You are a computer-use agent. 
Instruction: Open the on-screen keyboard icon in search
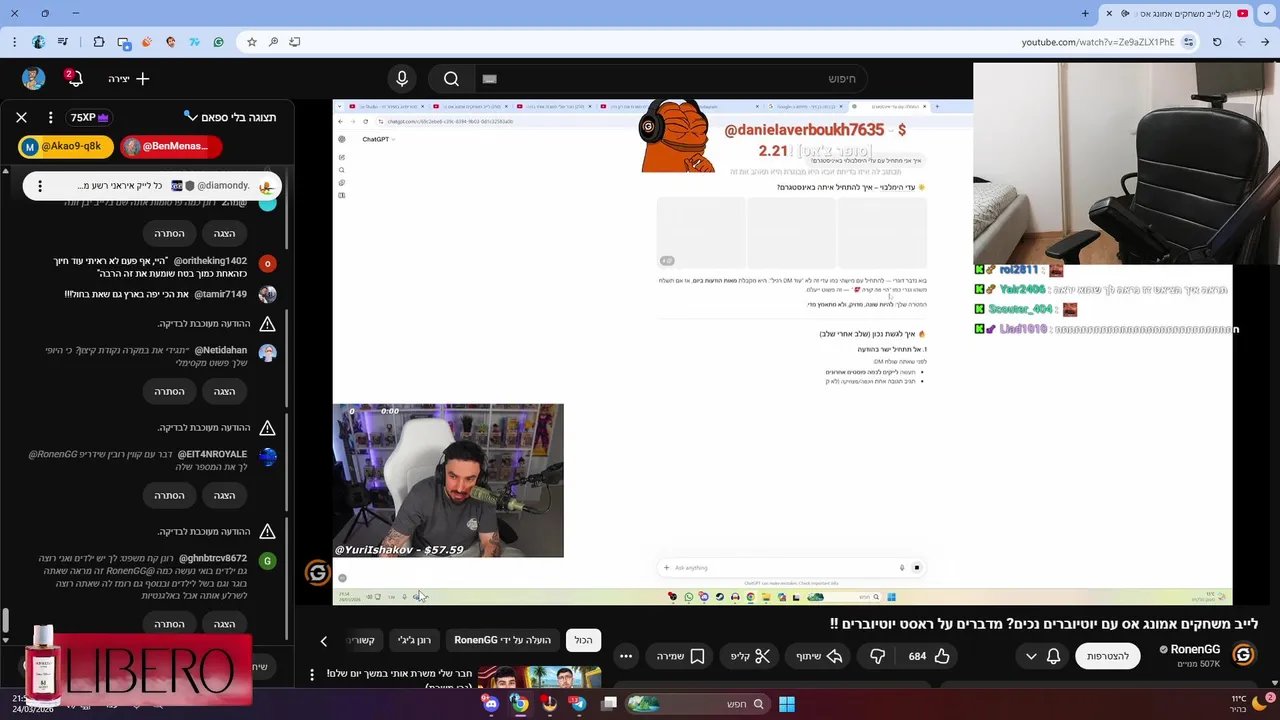[x=489, y=79]
